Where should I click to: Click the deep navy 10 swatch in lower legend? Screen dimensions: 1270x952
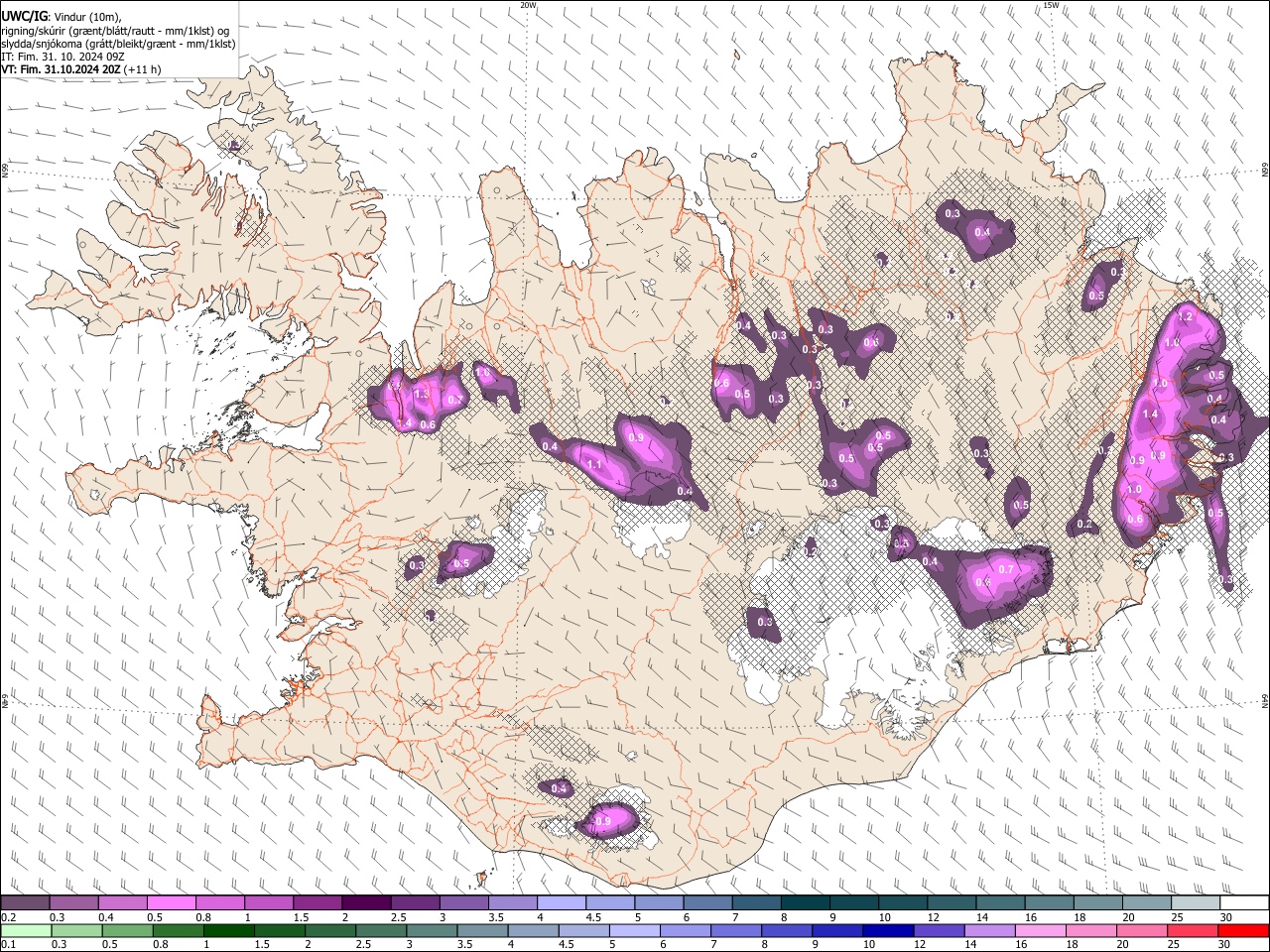[x=887, y=930]
